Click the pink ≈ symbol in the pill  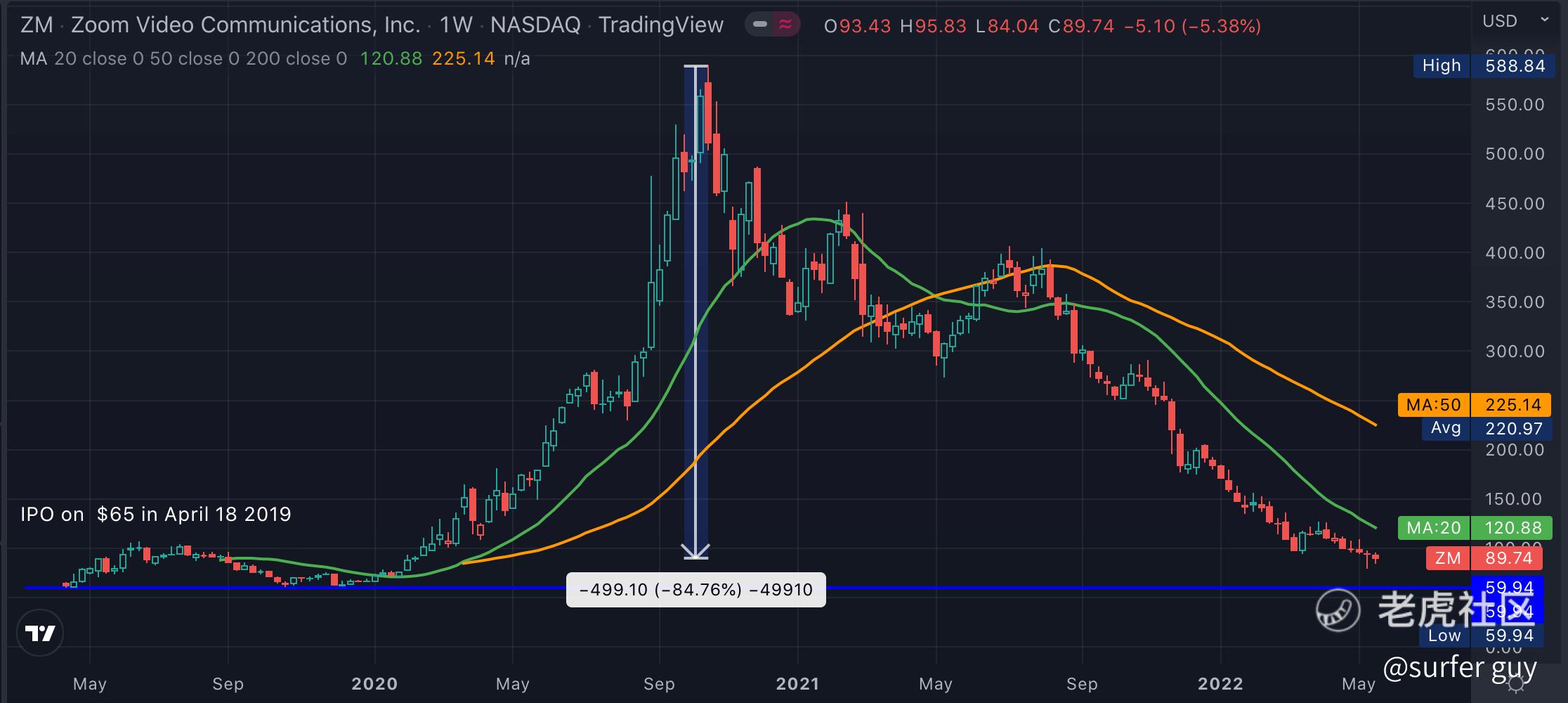(785, 25)
